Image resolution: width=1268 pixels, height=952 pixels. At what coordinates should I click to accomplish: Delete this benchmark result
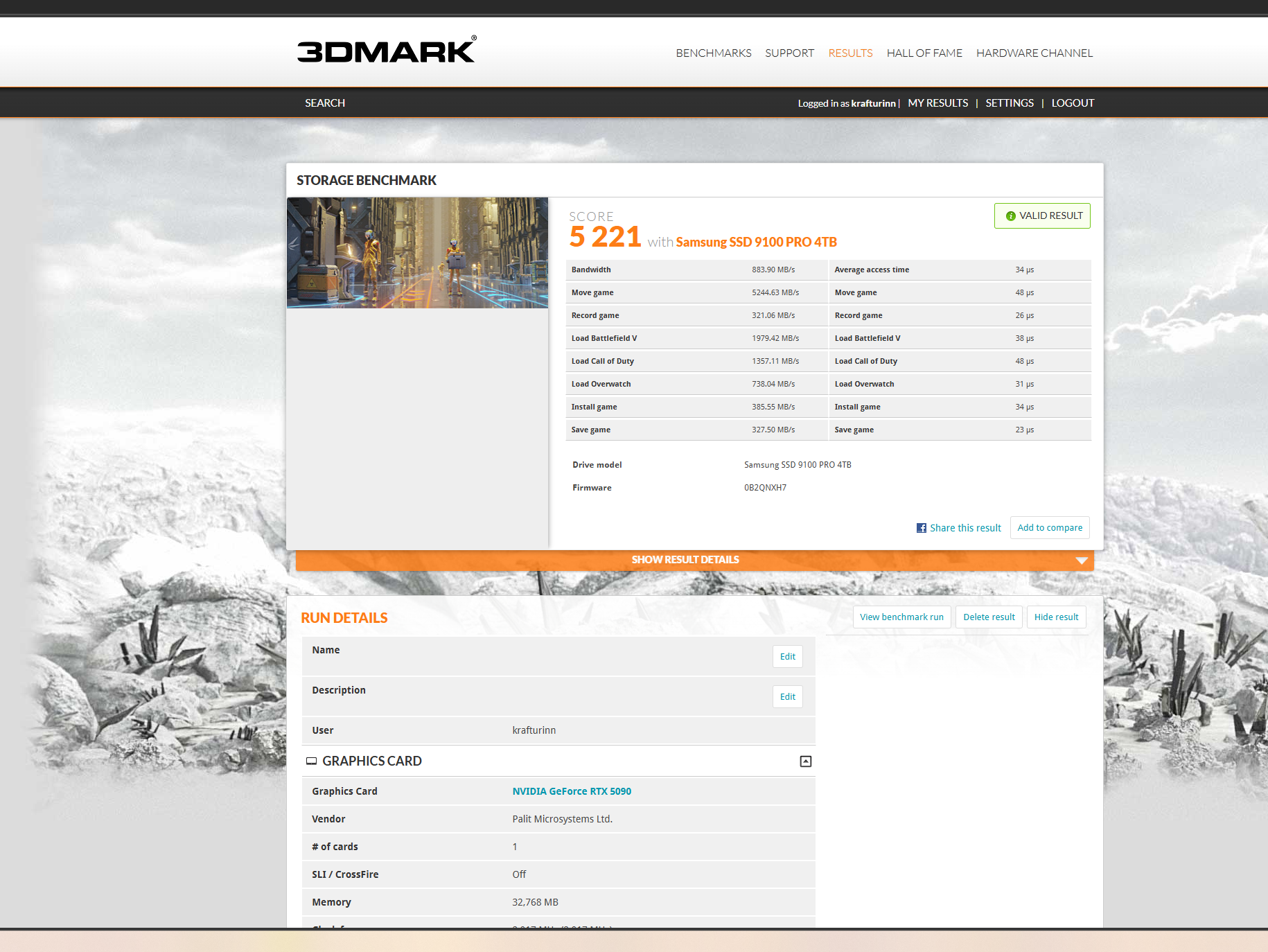pyautogui.click(x=988, y=617)
